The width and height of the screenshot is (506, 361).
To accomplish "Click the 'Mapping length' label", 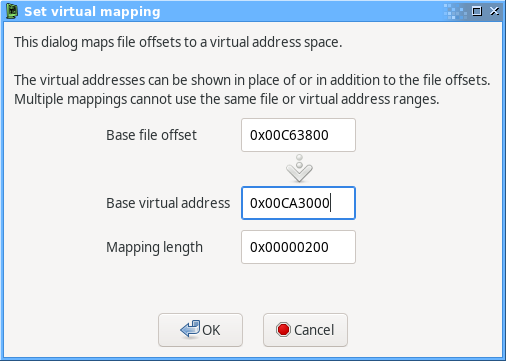I will pos(154,247).
